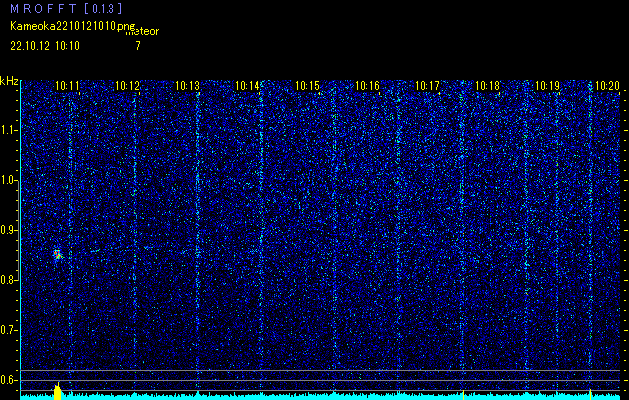The width and height of the screenshot is (629, 400).
Task: Click the 10:13 time label
Action: click(187, 86)
